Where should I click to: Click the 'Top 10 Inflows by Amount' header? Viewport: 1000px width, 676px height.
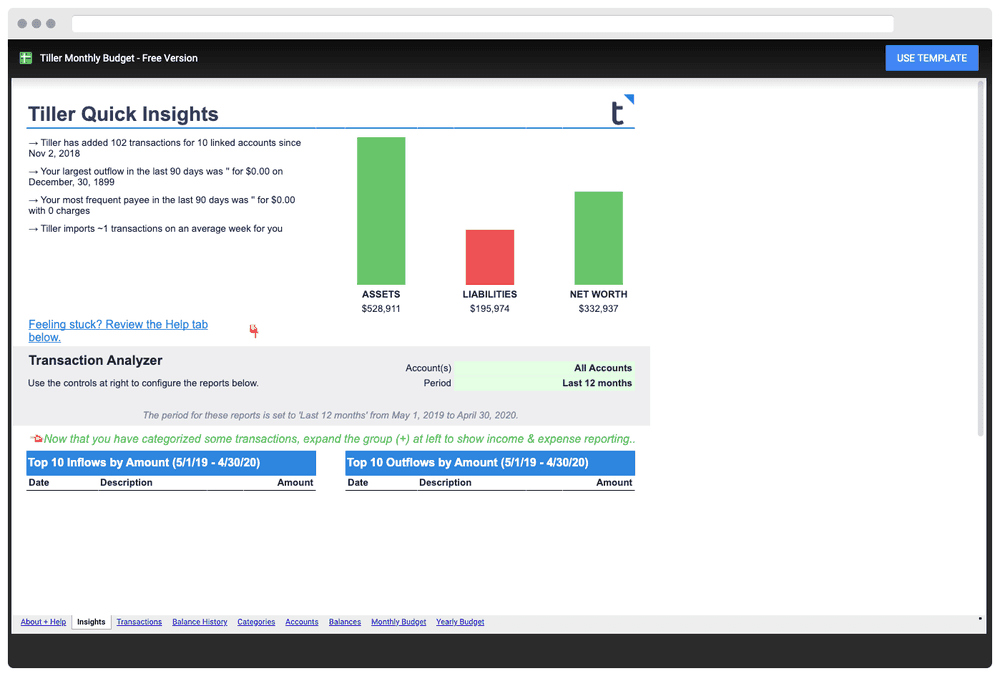click(171, 463)
